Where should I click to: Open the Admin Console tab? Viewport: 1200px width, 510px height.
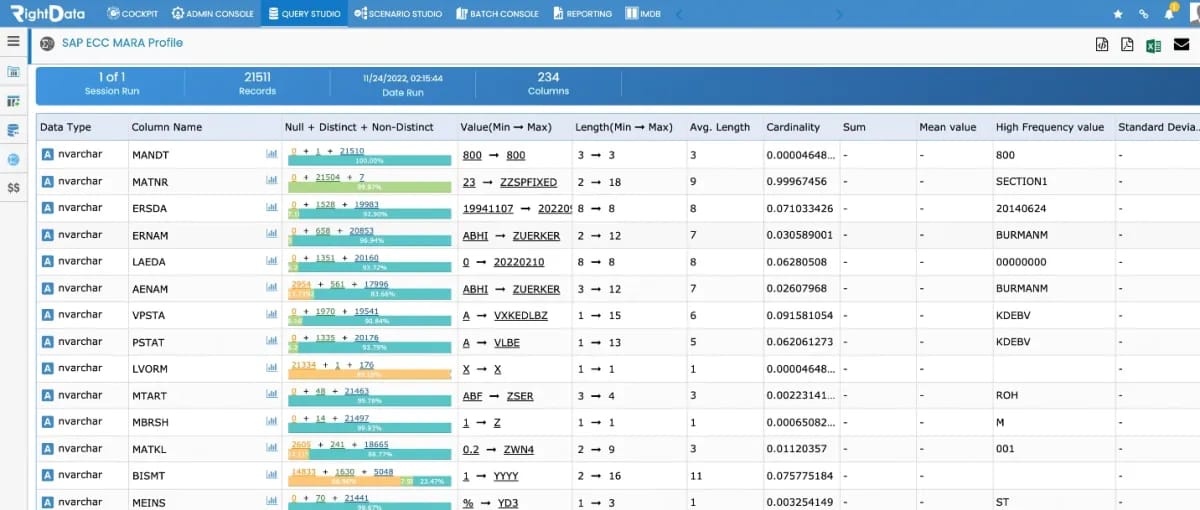click(x=212, y=14)
